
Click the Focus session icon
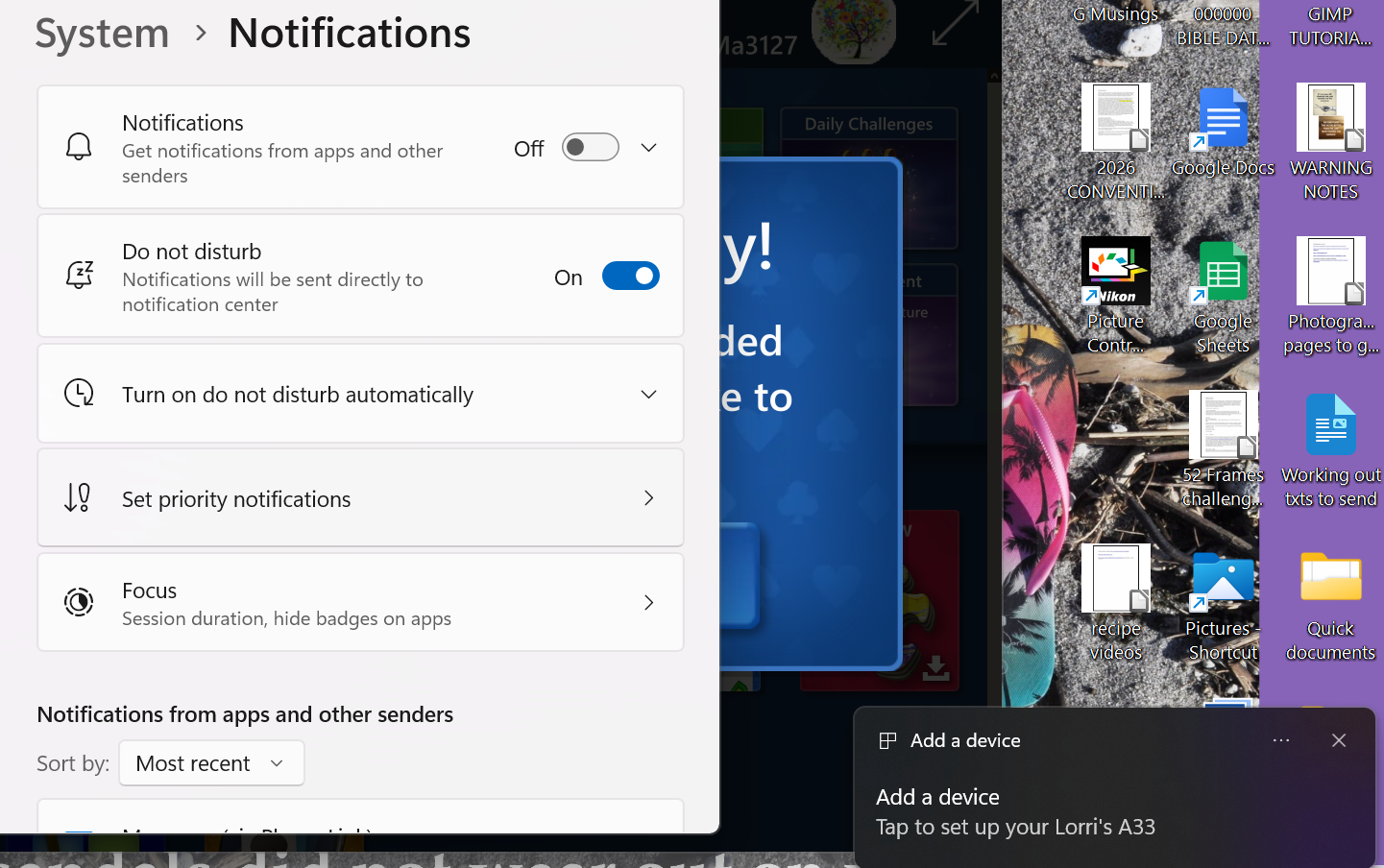79,602
